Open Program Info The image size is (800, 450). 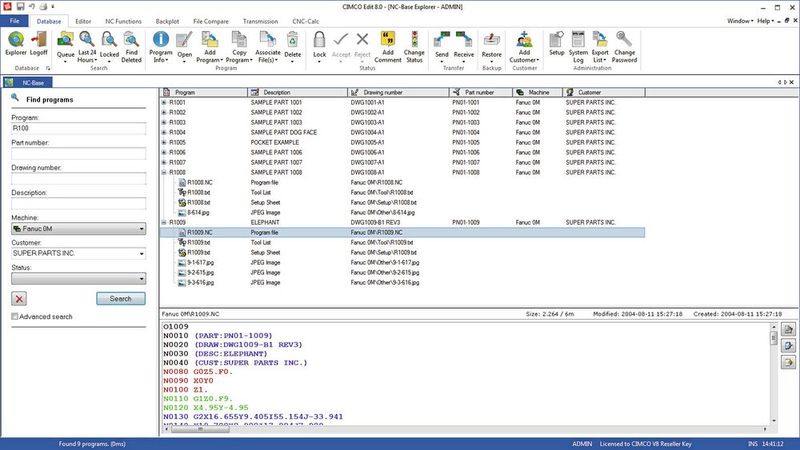click(x=160, y=44)
